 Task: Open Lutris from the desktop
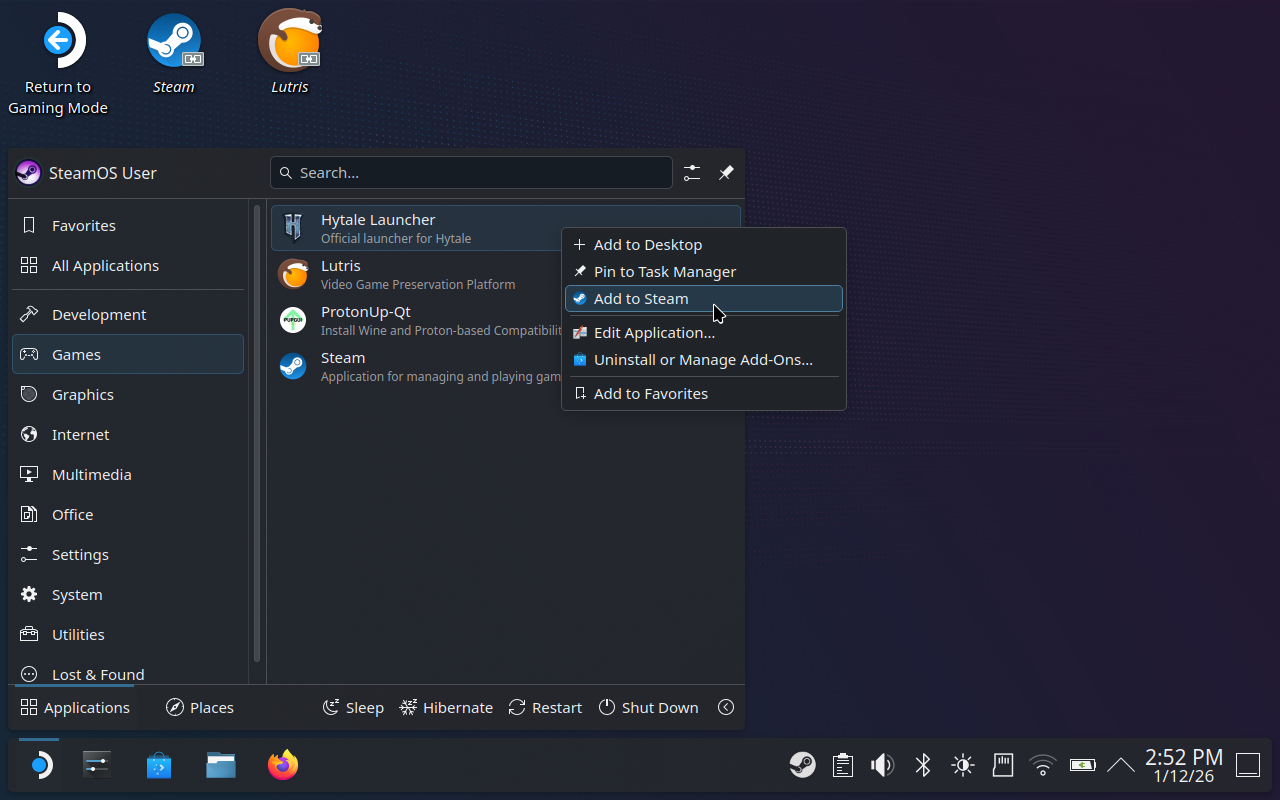pyautogui.click(x=289, y=40)
